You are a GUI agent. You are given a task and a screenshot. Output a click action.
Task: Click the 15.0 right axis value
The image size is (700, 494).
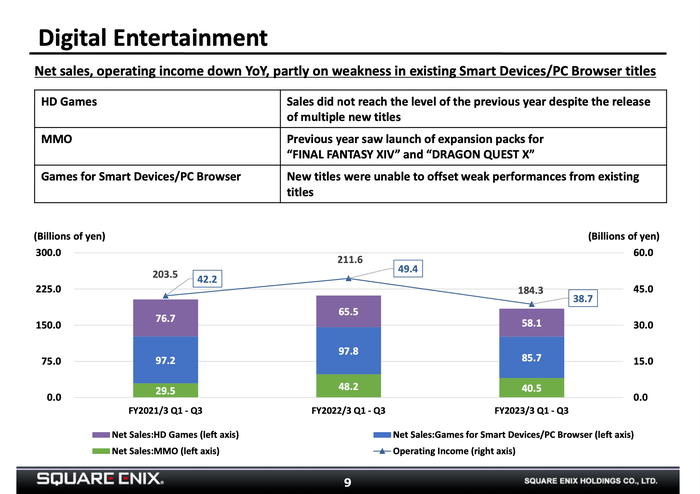[643, 361]
